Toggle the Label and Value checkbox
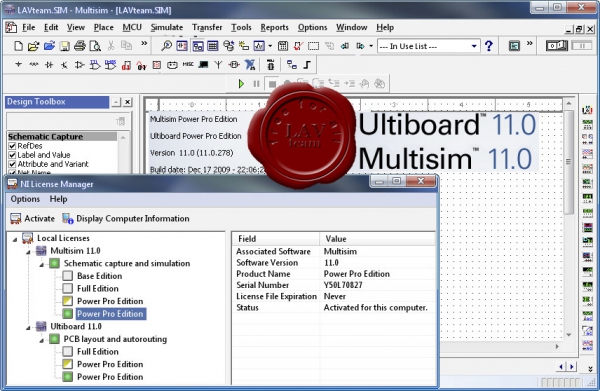 tap(12, 155)
